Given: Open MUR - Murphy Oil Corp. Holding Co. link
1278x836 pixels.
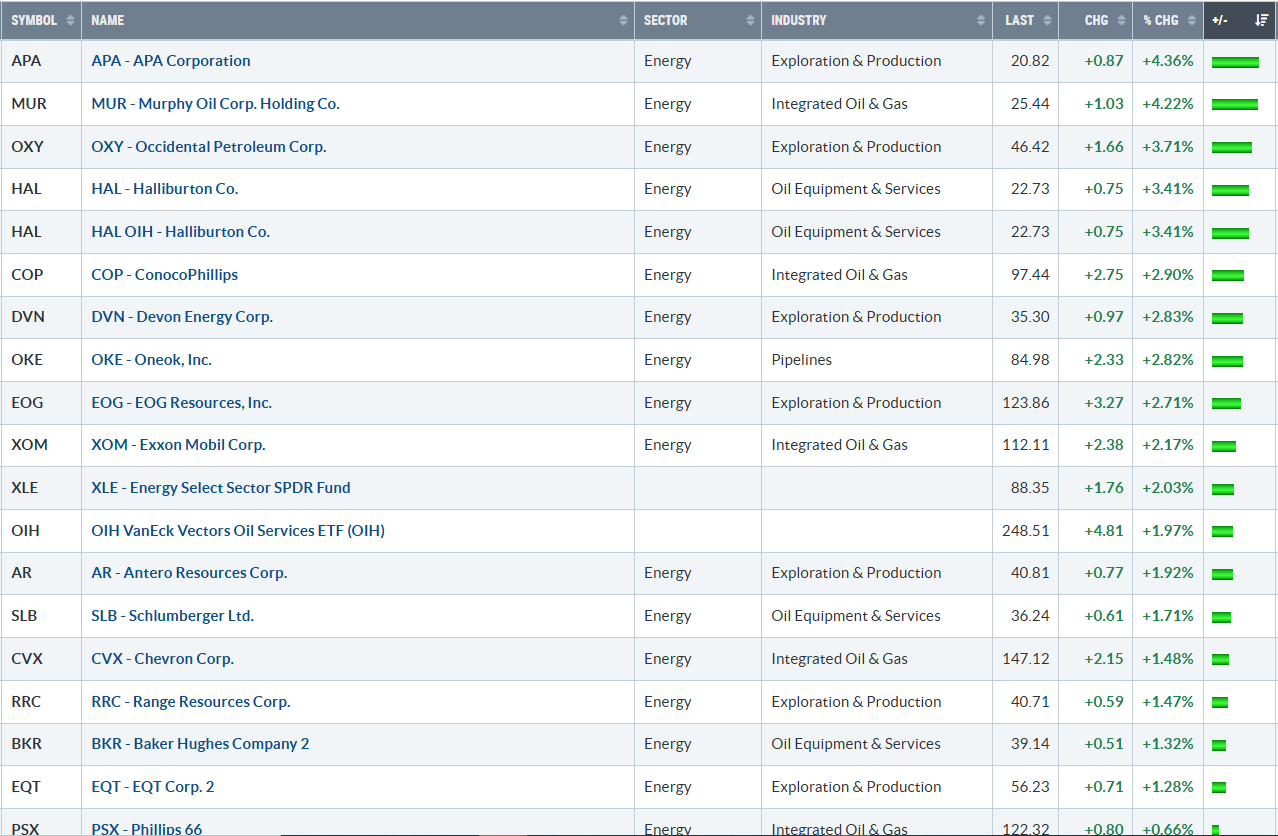Looking at the screenshot, I should [215, 104].
